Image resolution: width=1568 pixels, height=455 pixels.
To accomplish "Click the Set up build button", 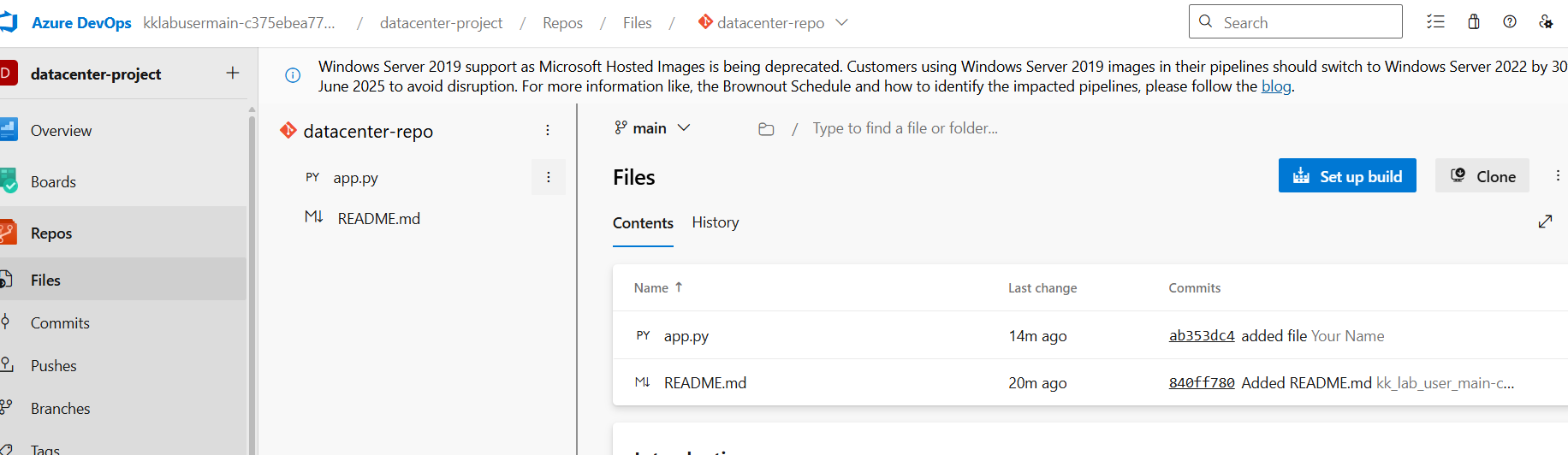I will (1347, 176).
